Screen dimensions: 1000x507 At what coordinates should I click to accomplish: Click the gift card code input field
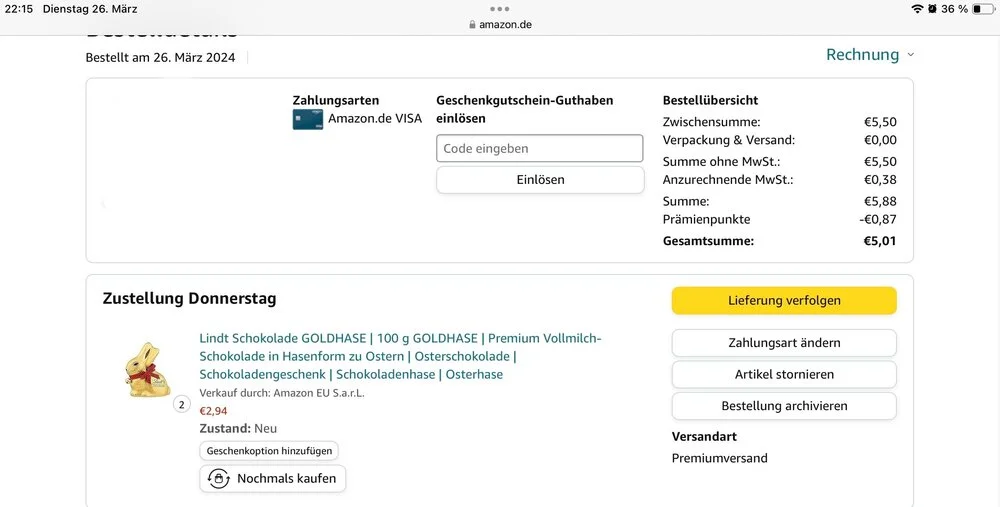click(540, 148)
